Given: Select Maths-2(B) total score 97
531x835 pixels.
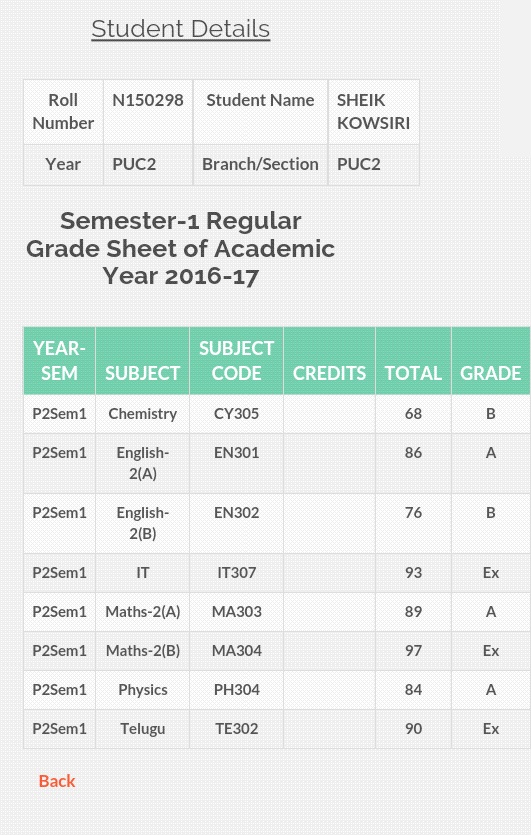Looking at the screenshot, I should 413,650.
